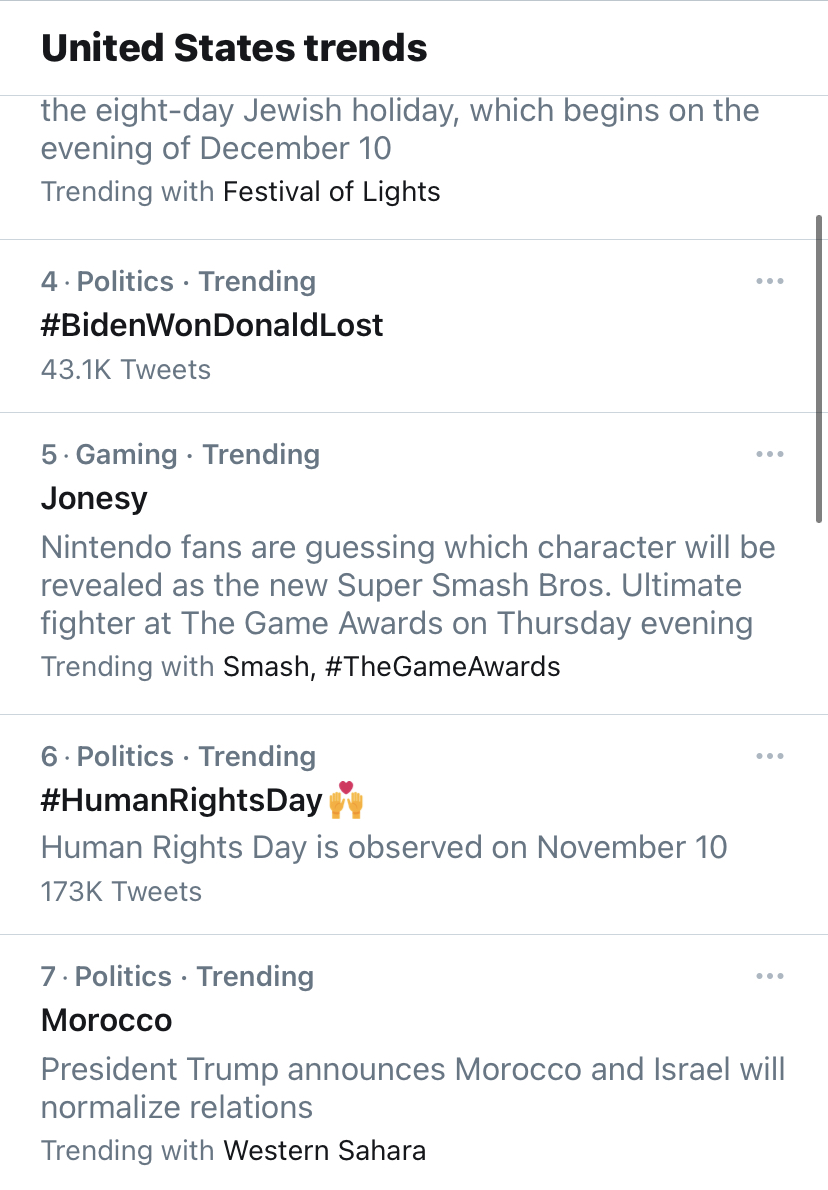Select the Western Sahara related trend
This screenshot has width=828, height=1190.
tap(325, 1151)
